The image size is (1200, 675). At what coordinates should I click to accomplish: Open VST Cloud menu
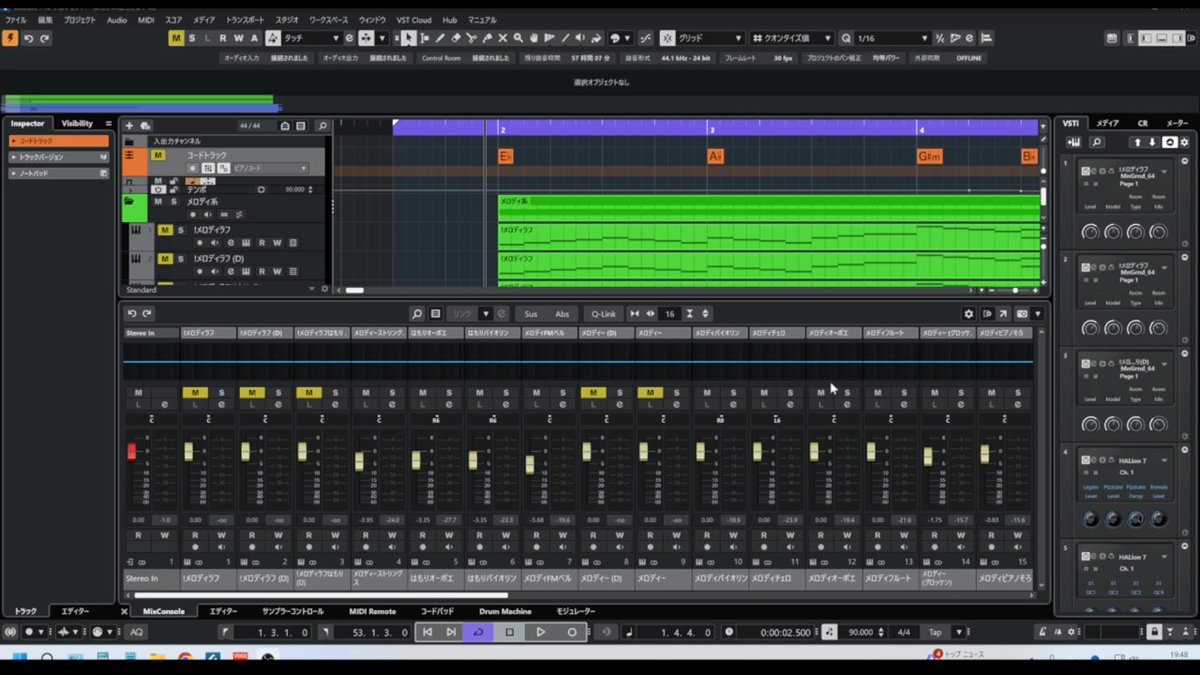tap(413, 20)
